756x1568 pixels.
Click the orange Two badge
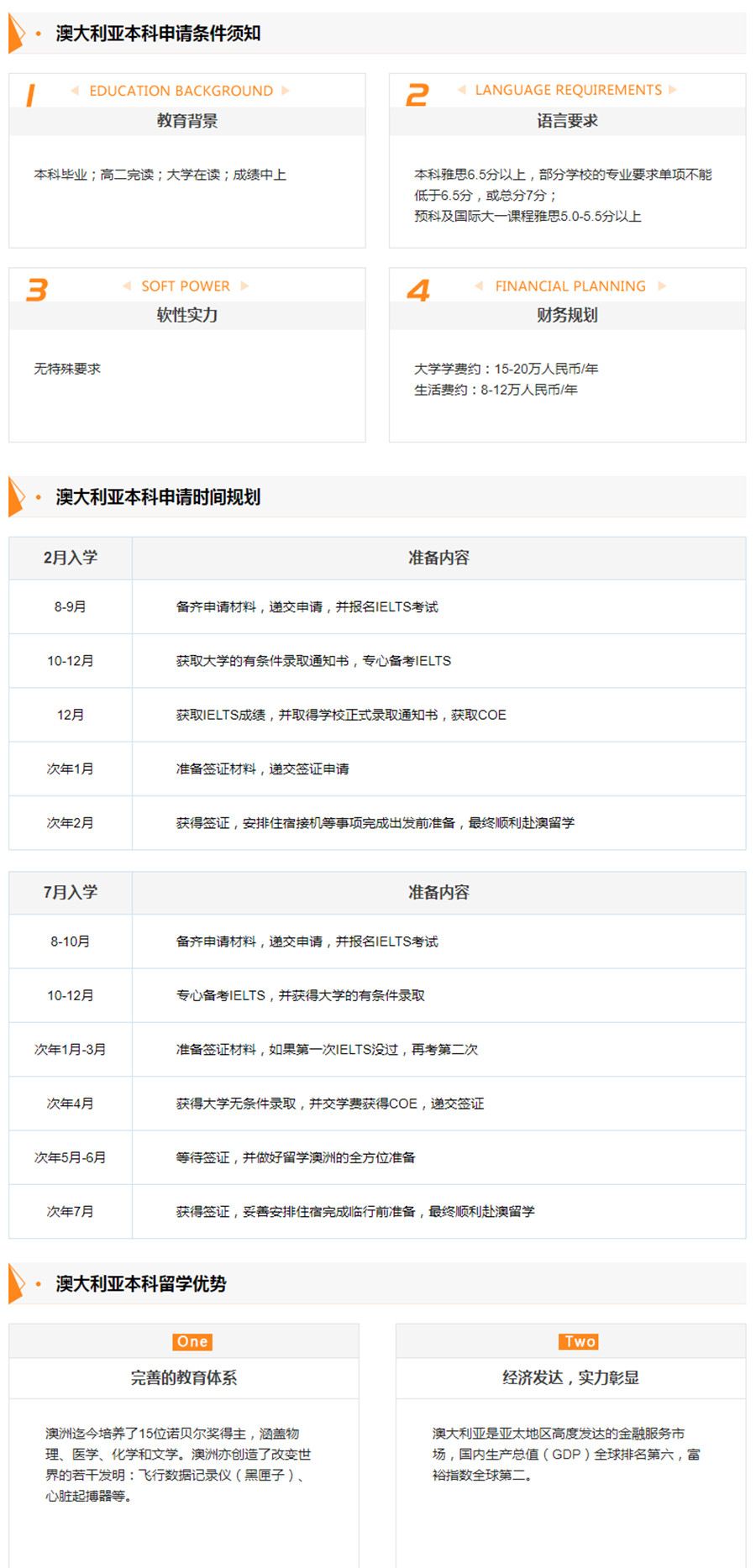point(580,1342)
